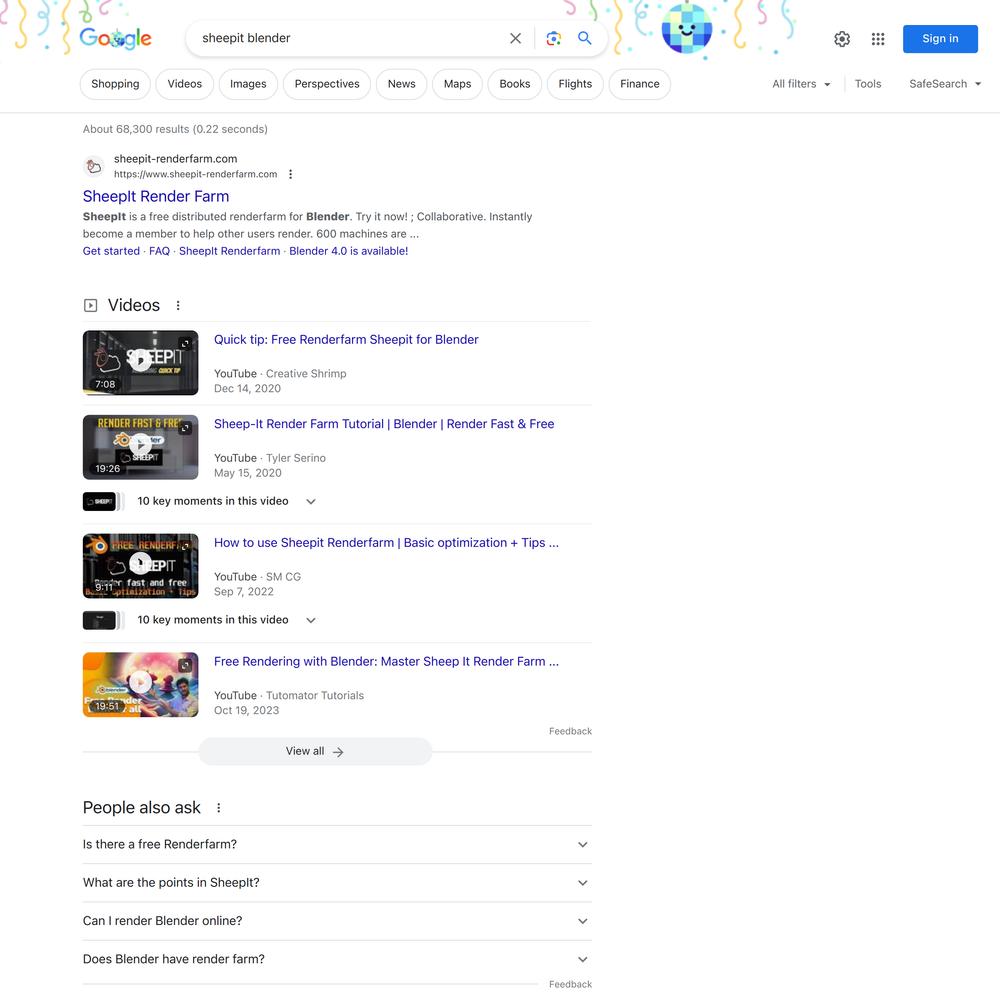The height and width of the screenshot is (1000, 1000).
Task: Switch to the Books tab
Action: point(515,84)
